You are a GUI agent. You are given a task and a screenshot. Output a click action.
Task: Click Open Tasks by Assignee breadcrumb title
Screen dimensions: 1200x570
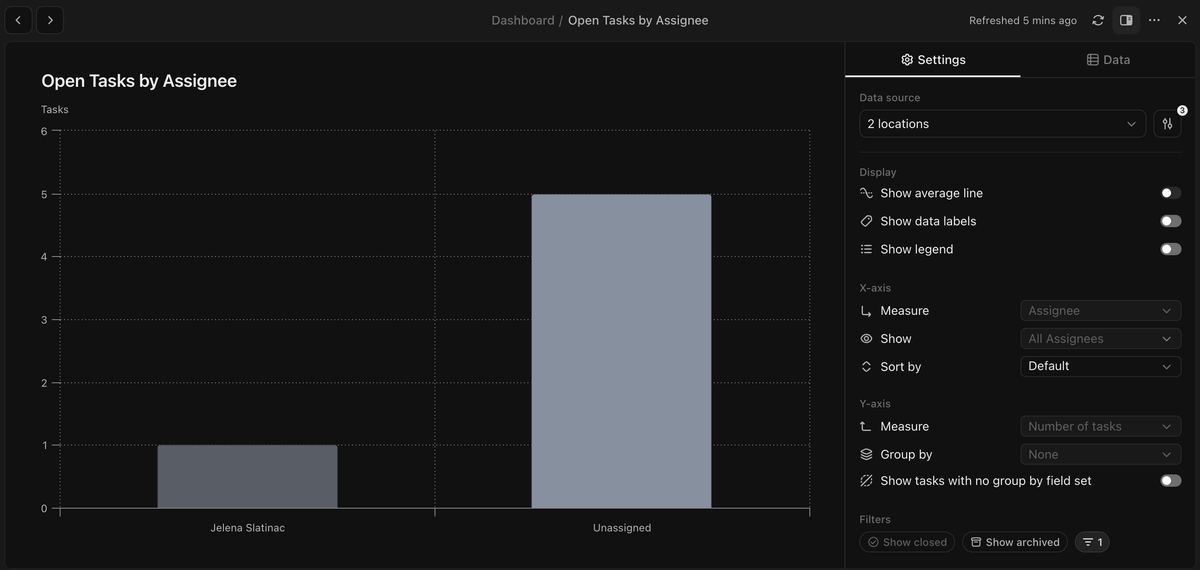tap(638, 20)
